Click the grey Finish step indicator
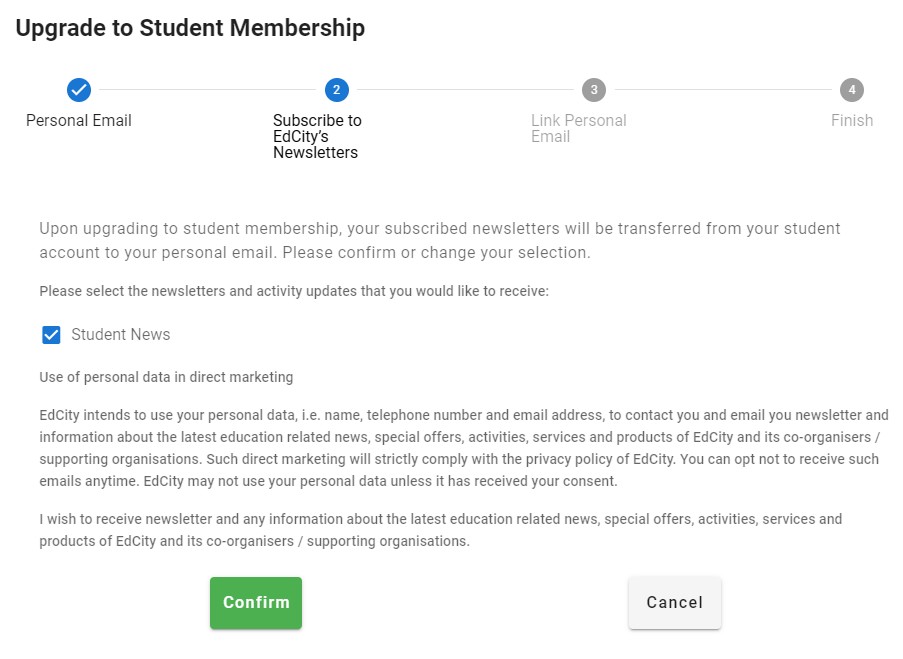Viewport: 903px width, 659px height. (852, 89)
